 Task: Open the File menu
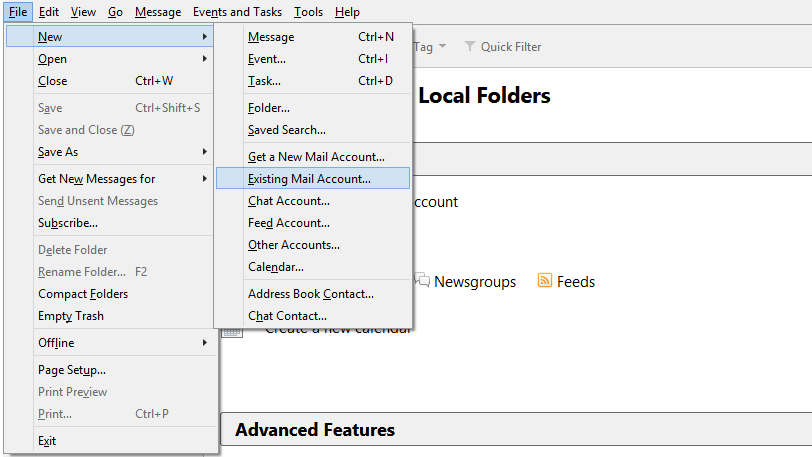(x=18, y=11)
